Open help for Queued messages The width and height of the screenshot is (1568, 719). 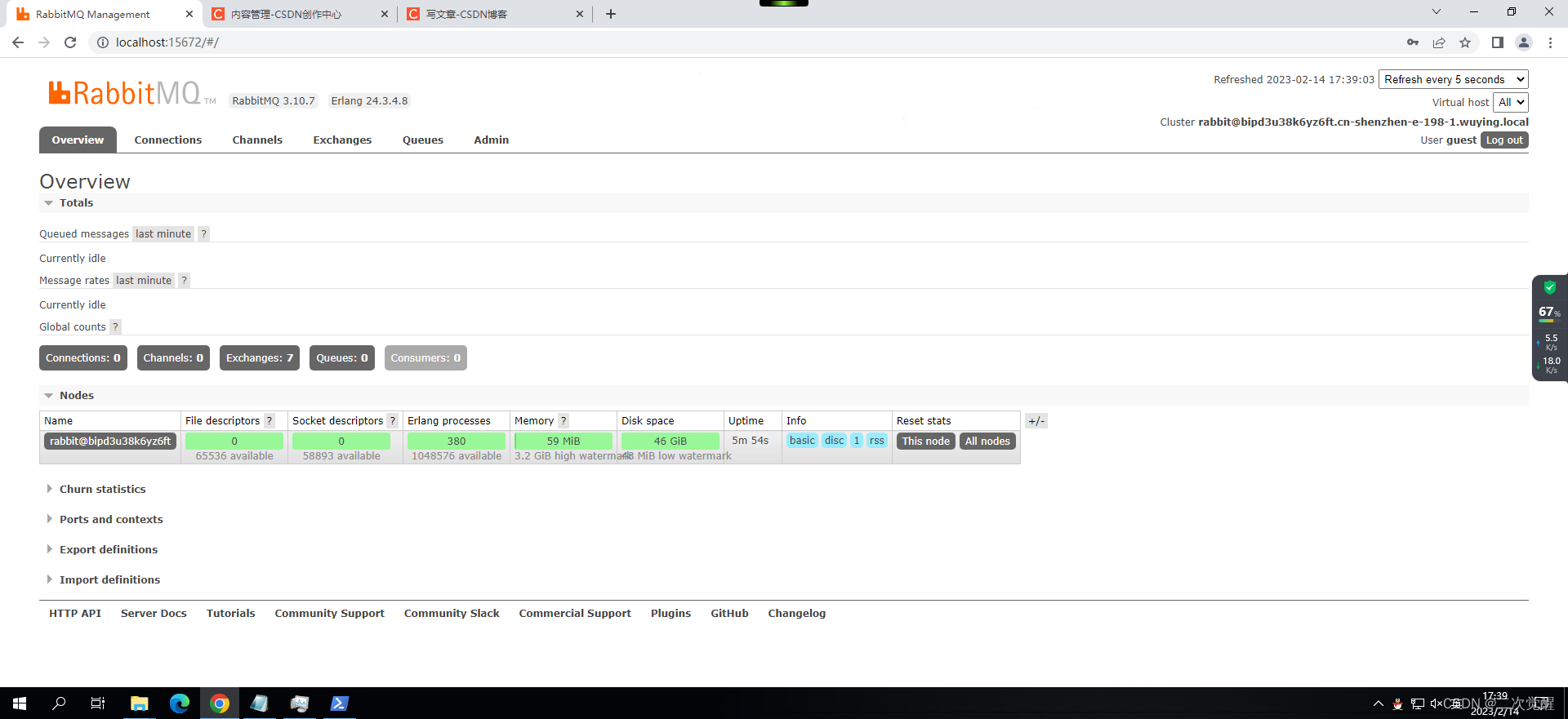[204, 233]
